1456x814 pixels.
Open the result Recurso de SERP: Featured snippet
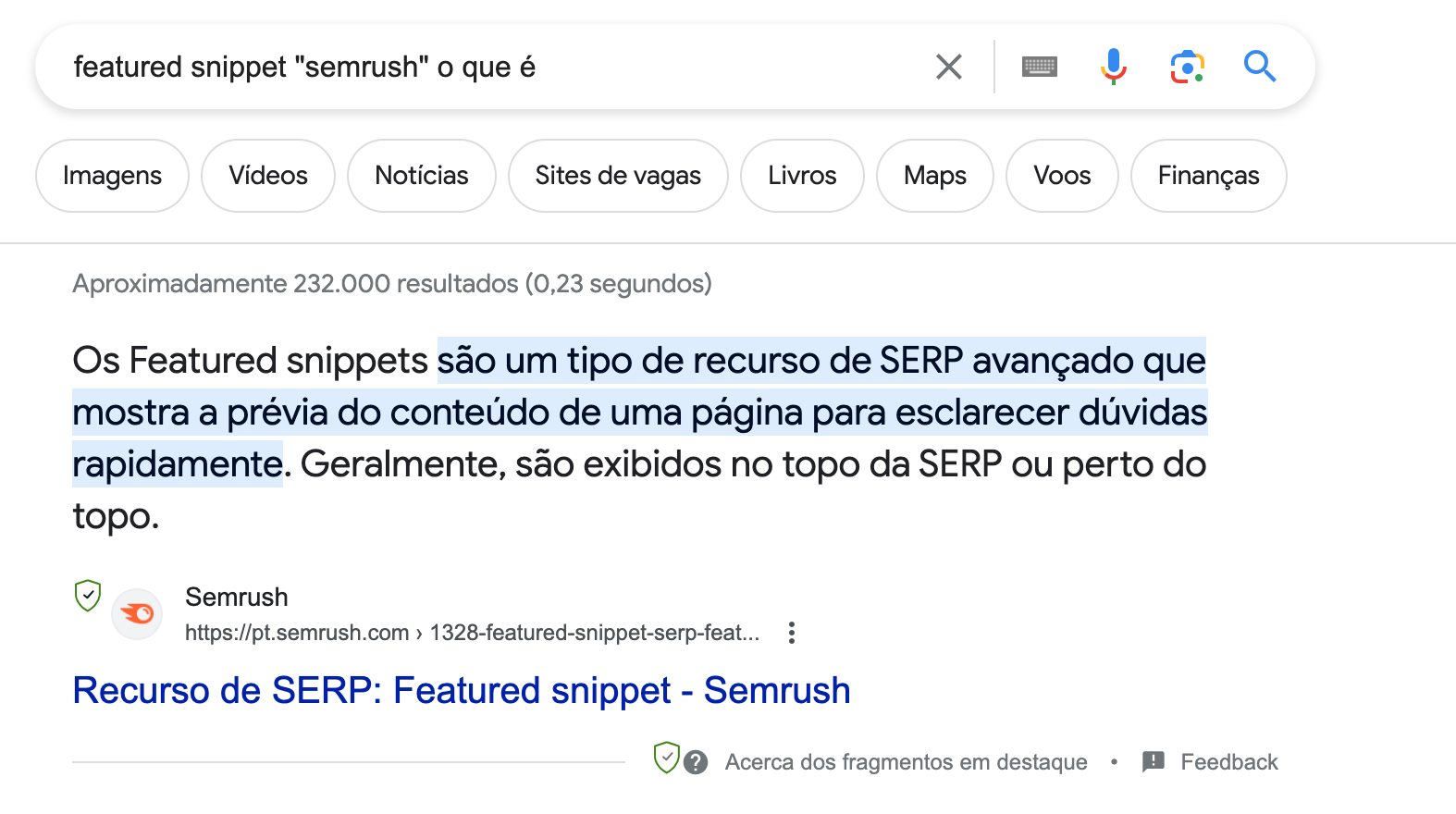(461, 690)
